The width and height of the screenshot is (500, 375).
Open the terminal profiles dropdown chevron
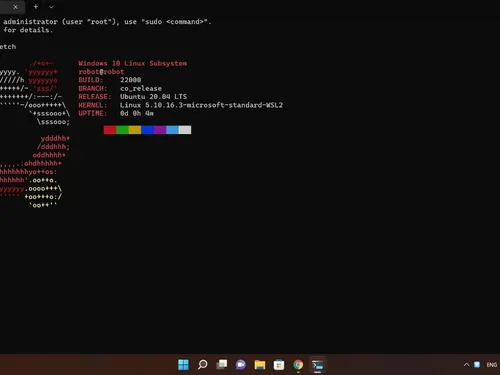tap(51, 7)
